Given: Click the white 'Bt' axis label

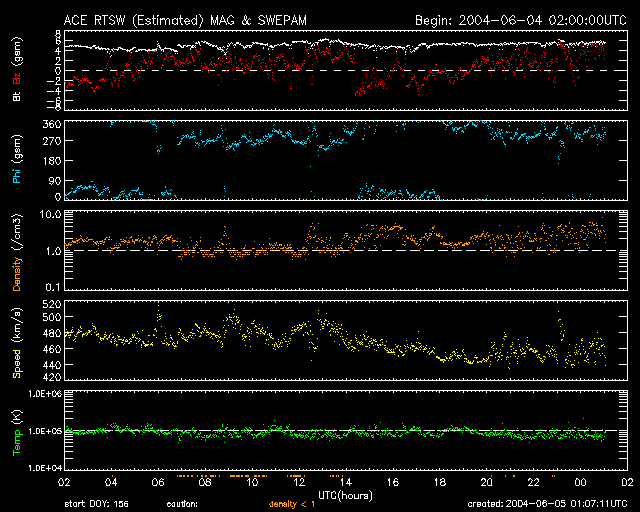Looking at the screenshot, I should (16, 96).
